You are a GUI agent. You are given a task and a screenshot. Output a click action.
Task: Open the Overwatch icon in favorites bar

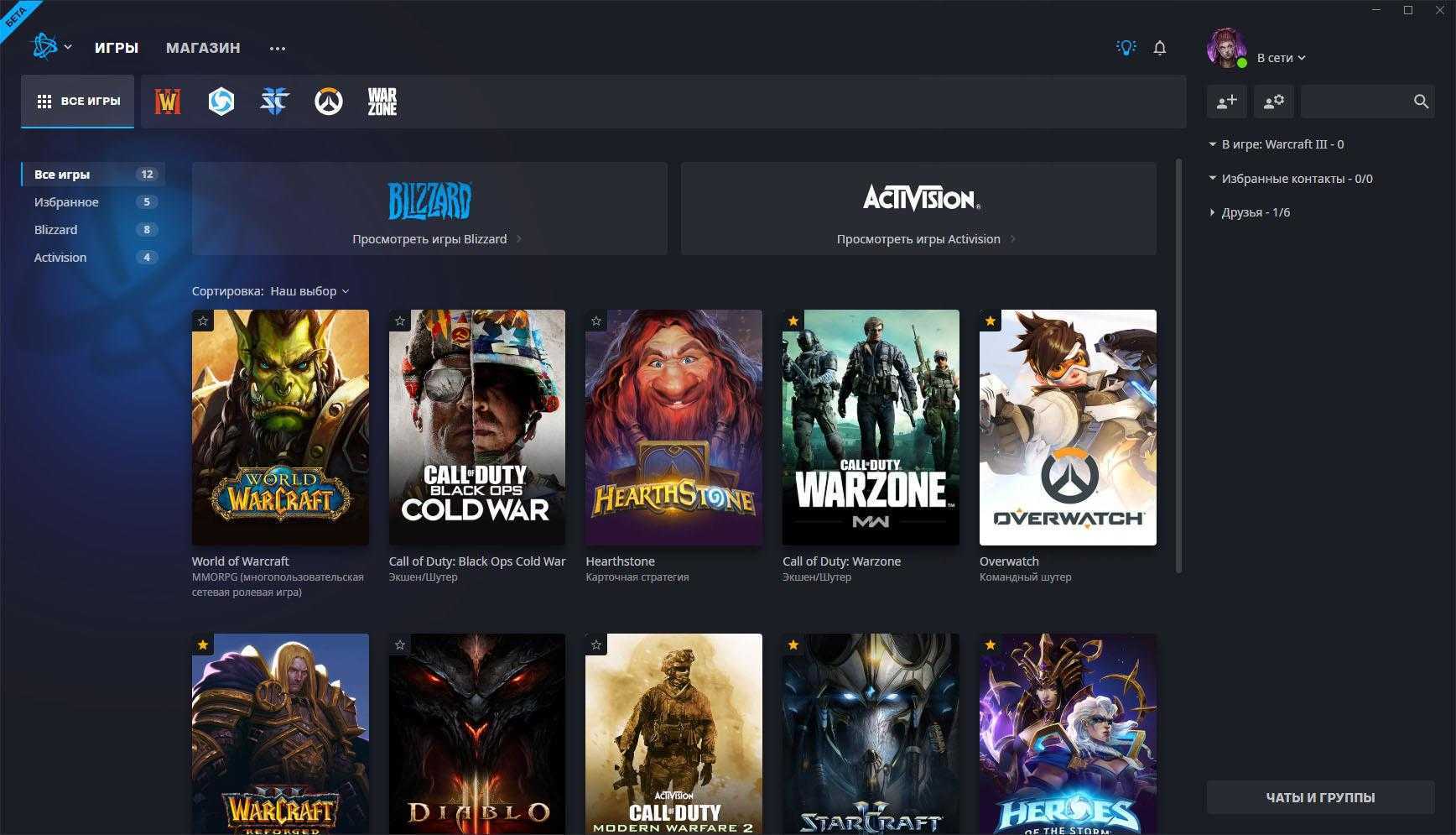pos(329,102)
